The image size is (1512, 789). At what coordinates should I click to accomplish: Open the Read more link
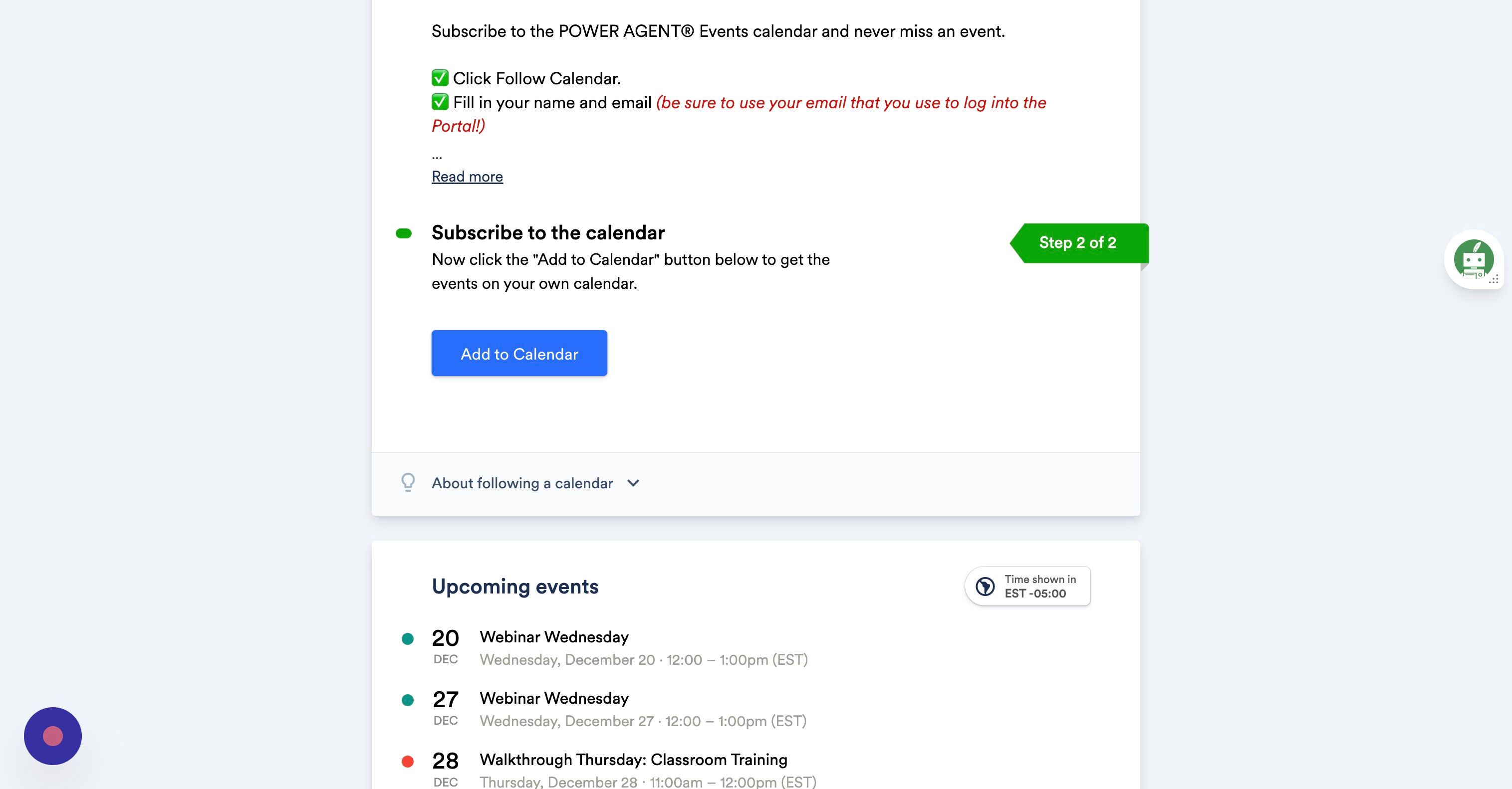coord(467,177)
